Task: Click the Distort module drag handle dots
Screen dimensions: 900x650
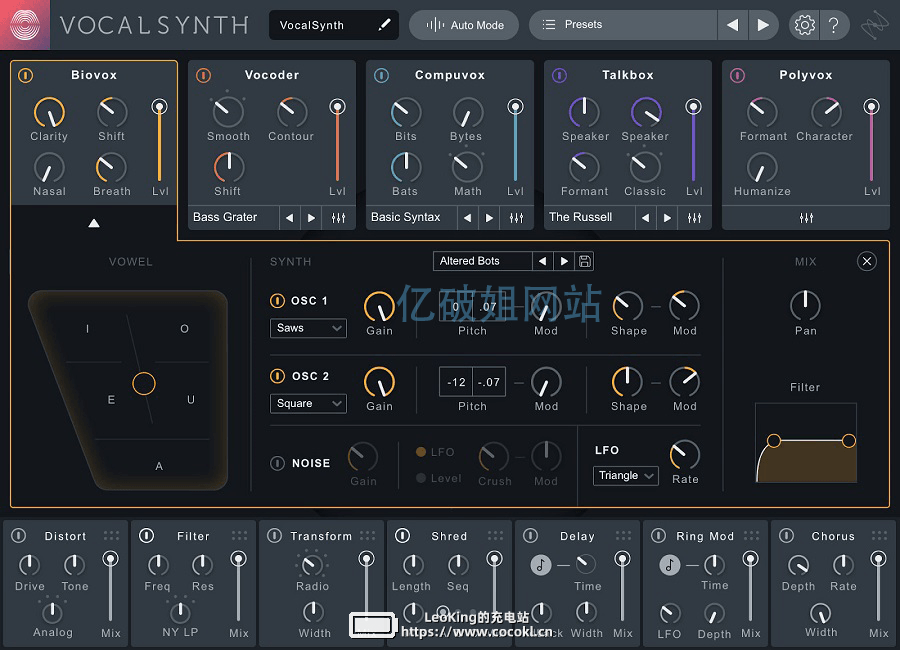Action: [111, 536]
